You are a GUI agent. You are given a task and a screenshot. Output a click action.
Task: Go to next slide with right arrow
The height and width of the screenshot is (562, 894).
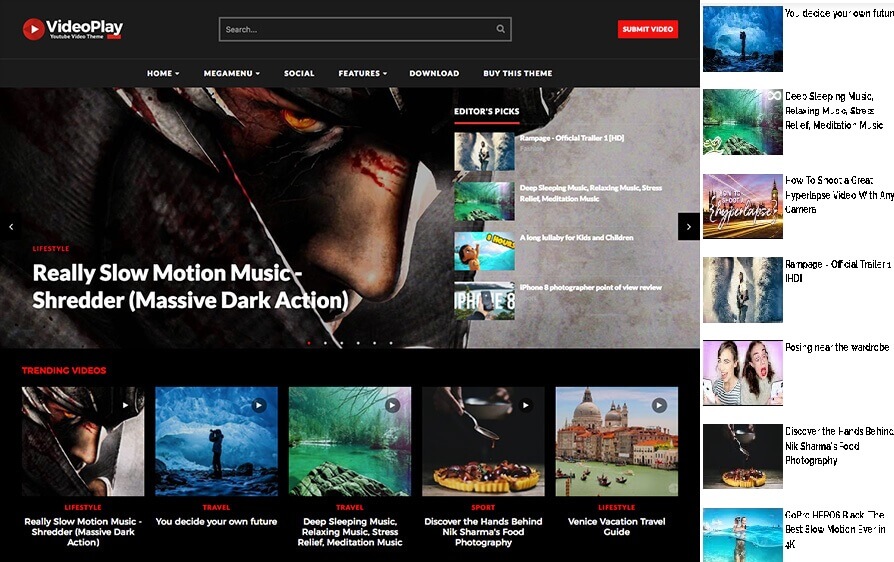pos(688,226)
